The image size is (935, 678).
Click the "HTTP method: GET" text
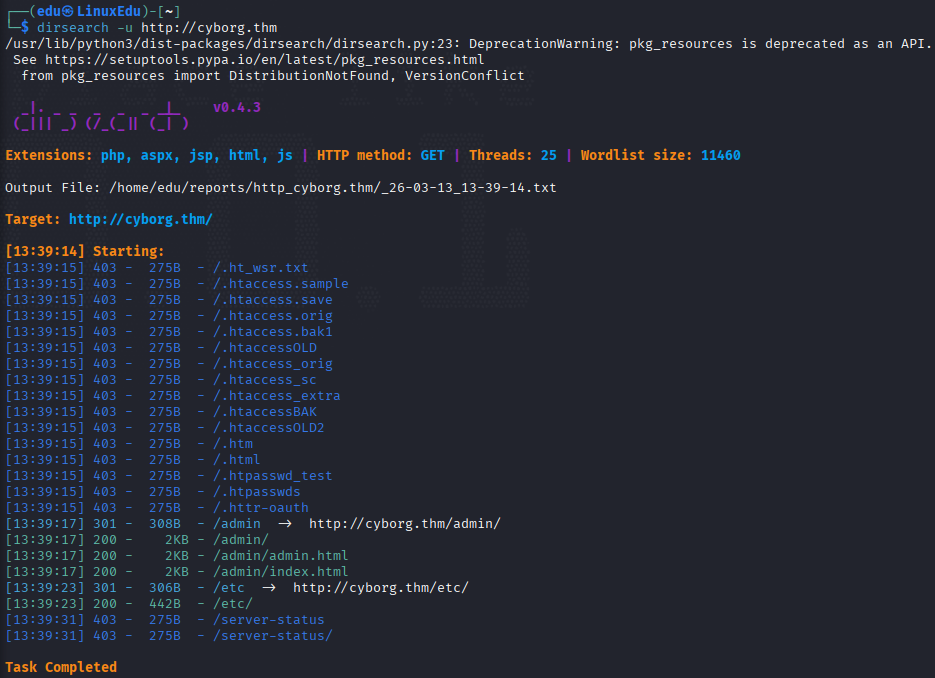pos(380,156)
